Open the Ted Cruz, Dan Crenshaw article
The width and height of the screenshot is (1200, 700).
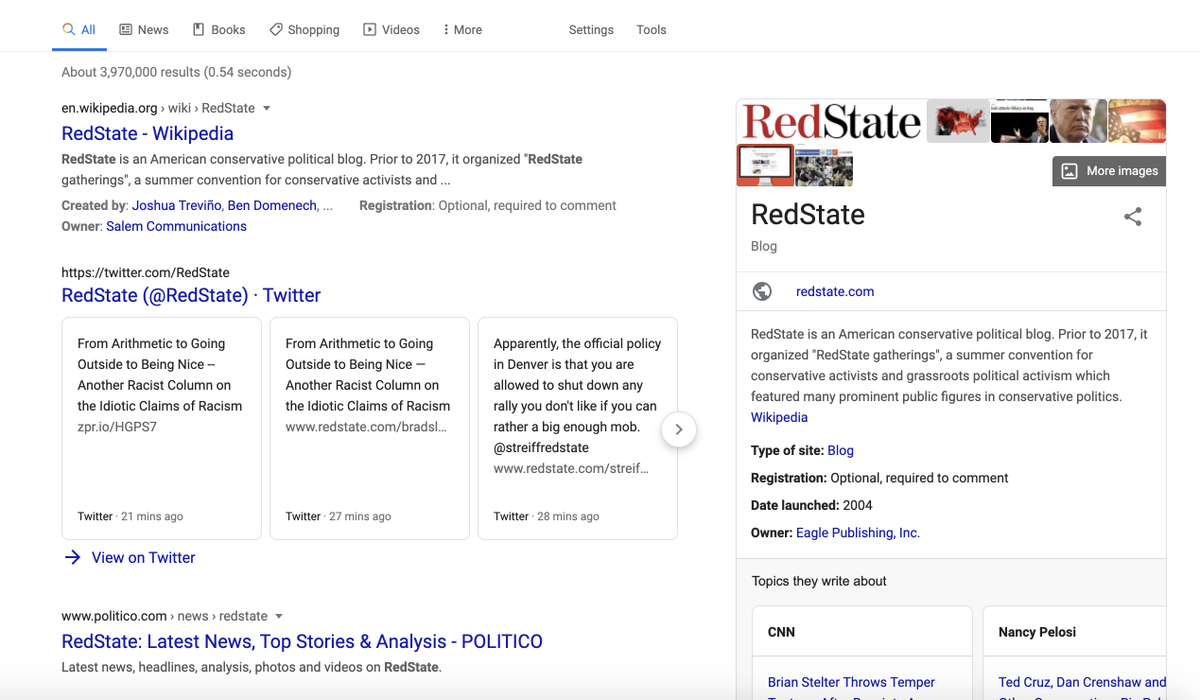click(1082, 682)
